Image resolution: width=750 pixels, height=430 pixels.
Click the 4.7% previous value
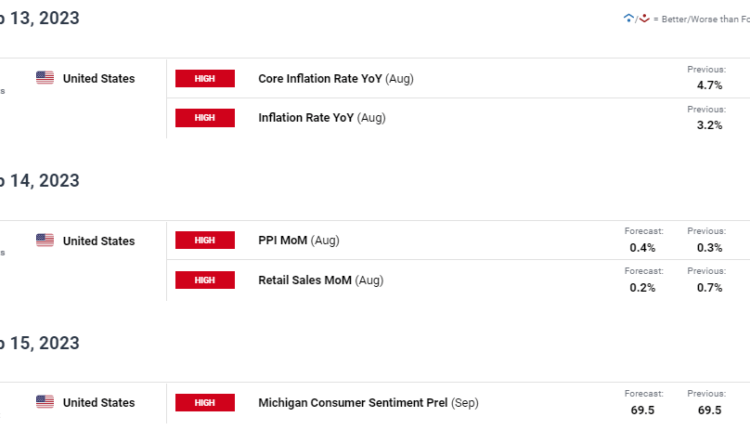pyautogui.click(x=706, y=86)
